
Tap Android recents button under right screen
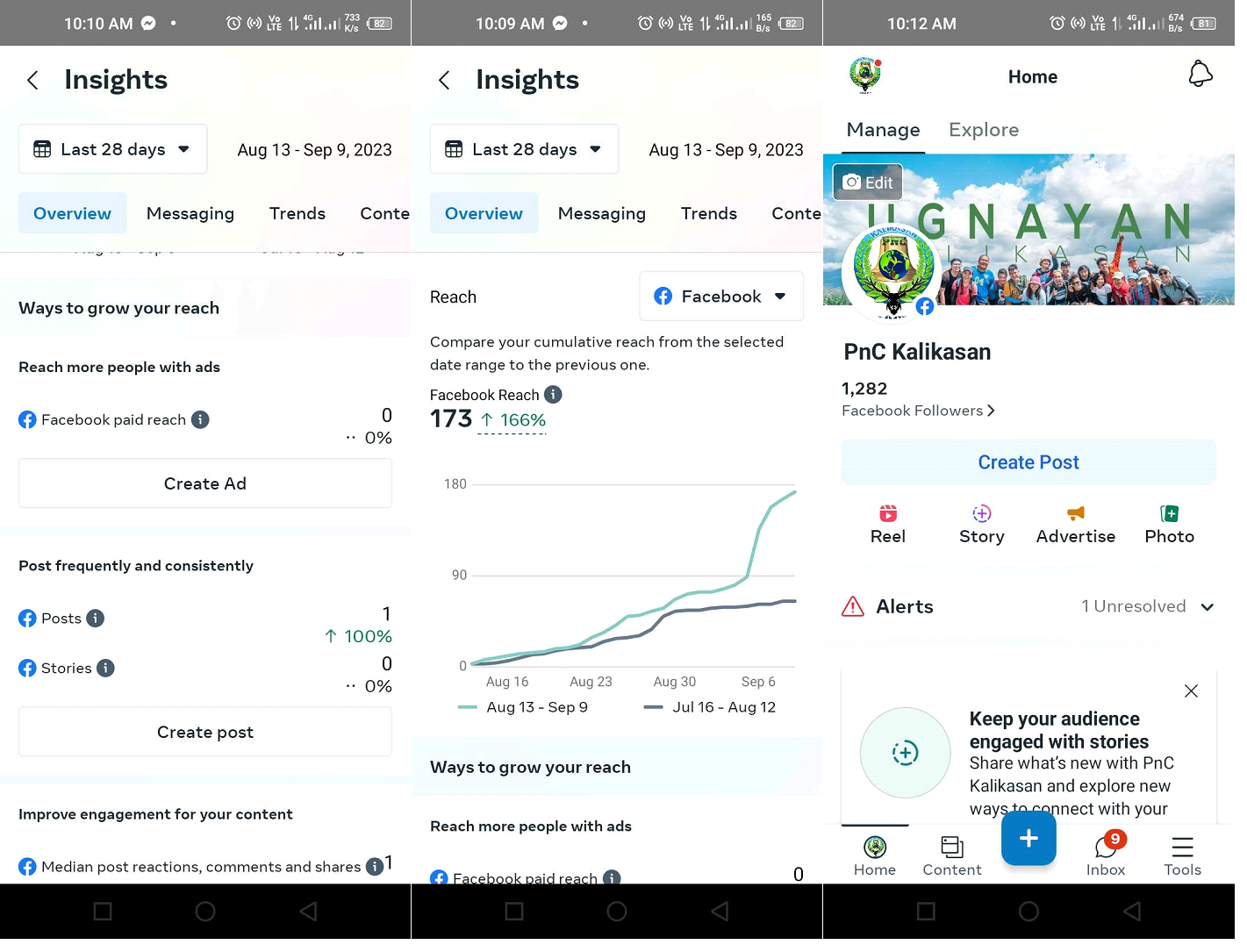click(926, 912)
